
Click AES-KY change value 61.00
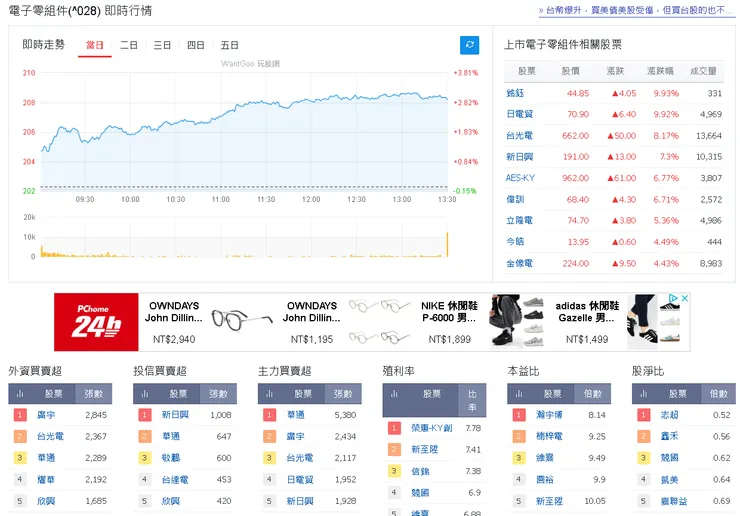622,178
